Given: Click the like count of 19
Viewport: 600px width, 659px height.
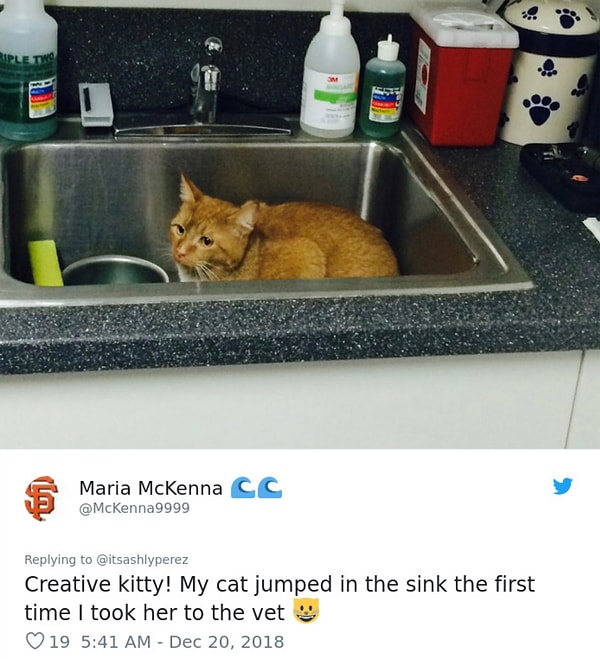Looking at the screenshot, I should (x=60, y=642).
